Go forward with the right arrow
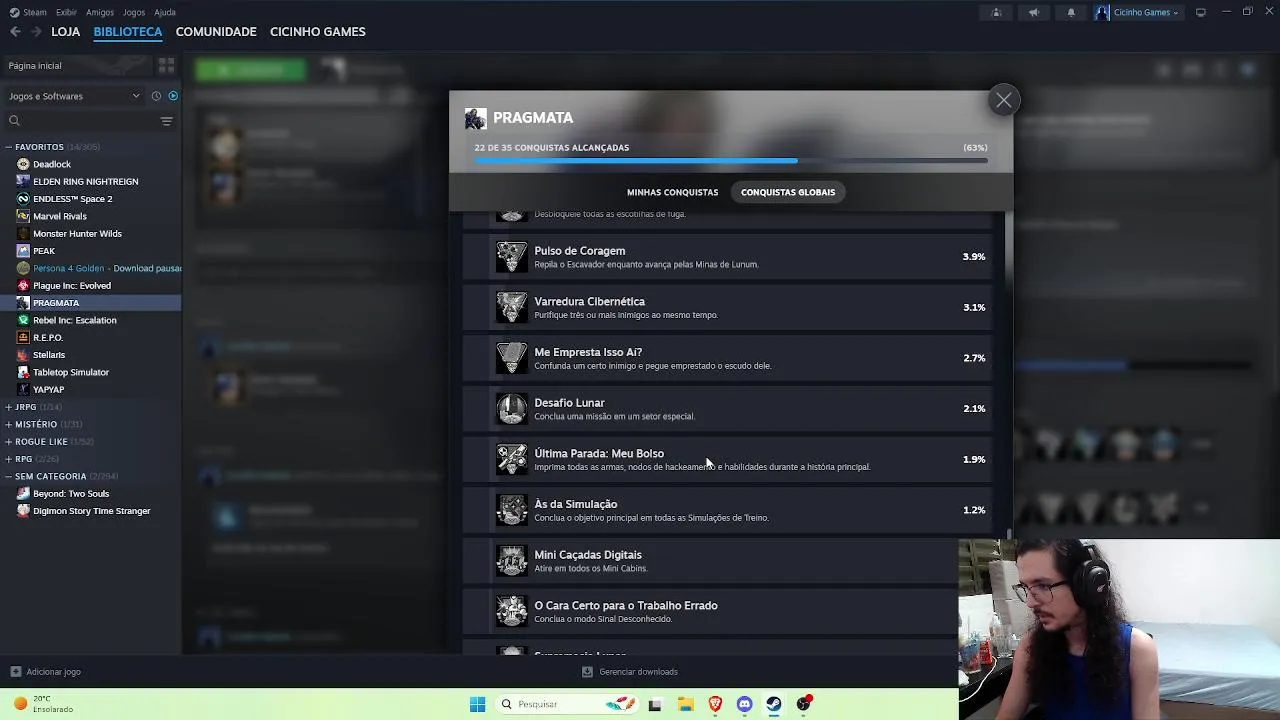The image size is (1280, 720). pyautogui.click(x=36, y=32)
